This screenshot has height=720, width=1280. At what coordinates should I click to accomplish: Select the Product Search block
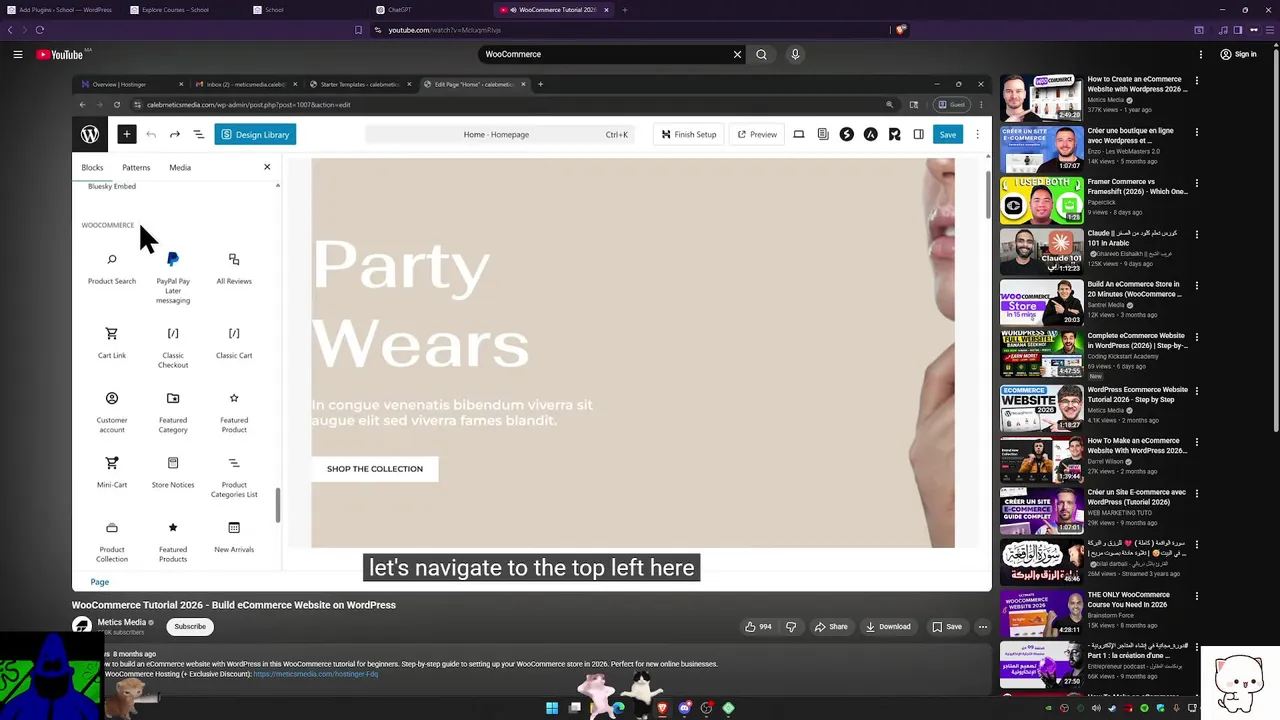pos(112,270)
